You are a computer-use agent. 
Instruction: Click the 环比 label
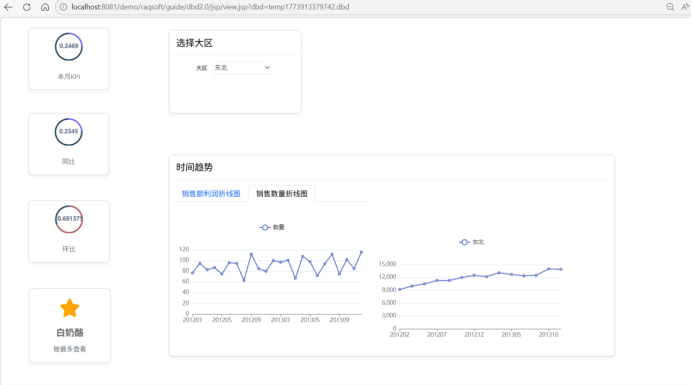69,249
